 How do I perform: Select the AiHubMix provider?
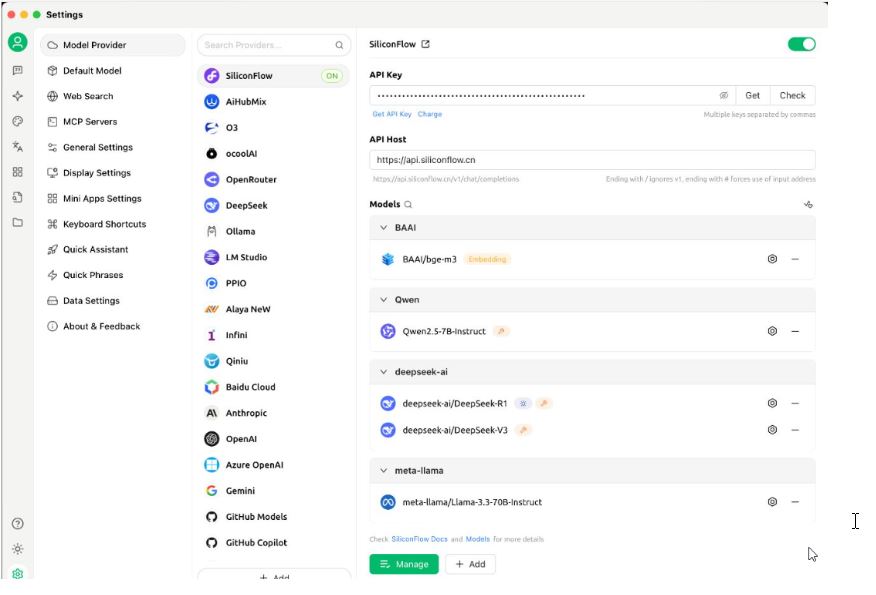[x=273, y=102]
